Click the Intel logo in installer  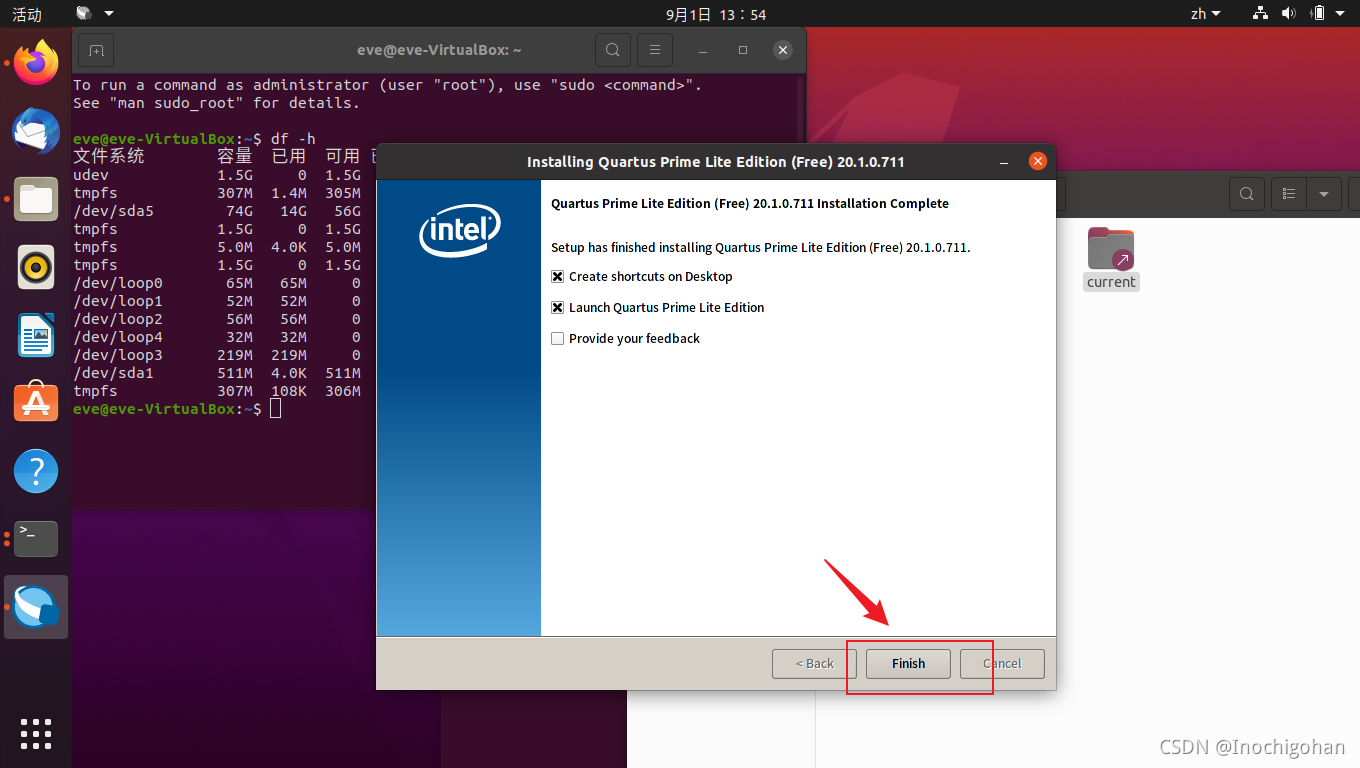tap(459, 231)
